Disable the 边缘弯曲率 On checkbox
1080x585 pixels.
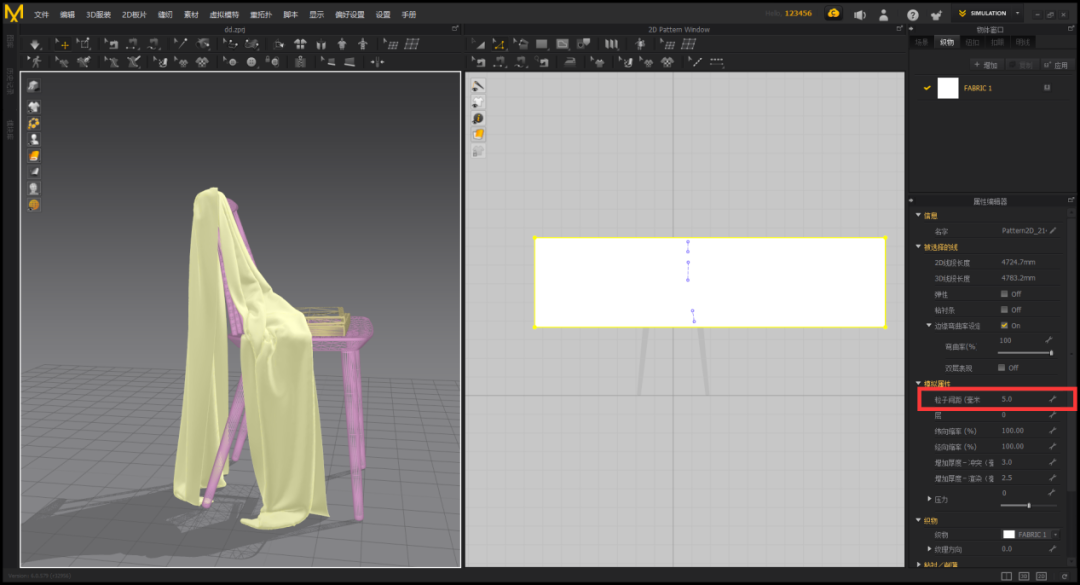1004,326
